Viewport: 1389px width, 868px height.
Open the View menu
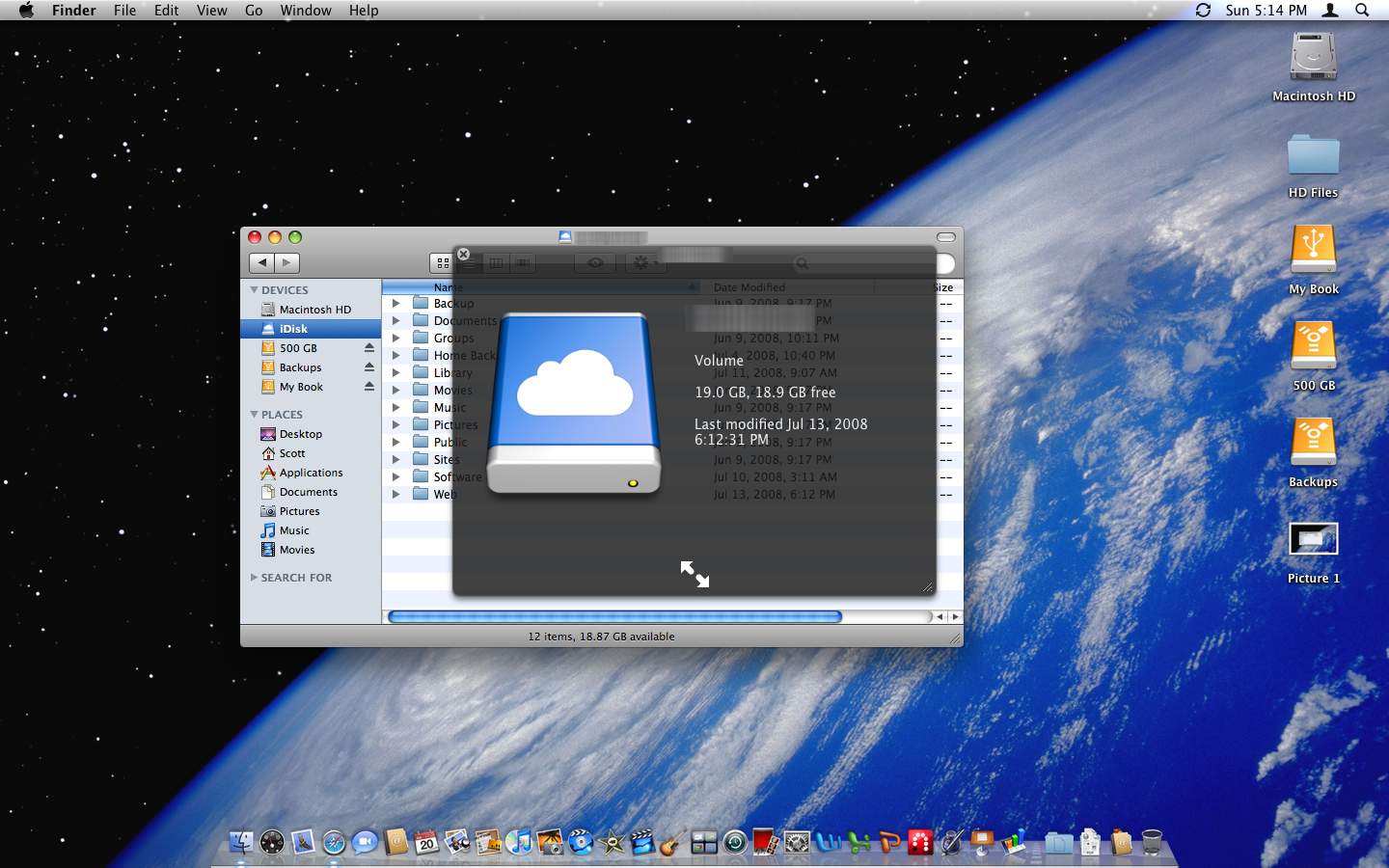click(x=211, y=11)
